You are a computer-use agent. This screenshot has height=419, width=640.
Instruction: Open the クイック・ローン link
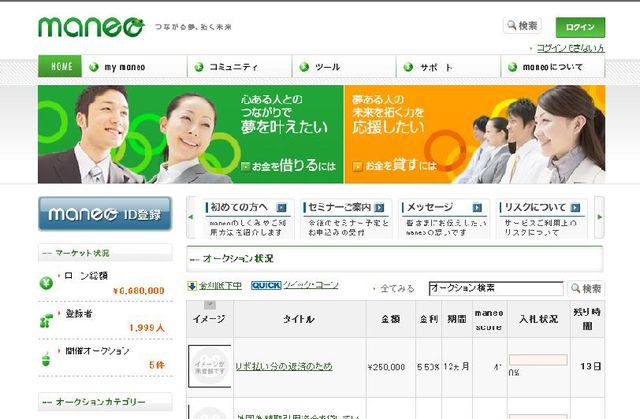311,285
